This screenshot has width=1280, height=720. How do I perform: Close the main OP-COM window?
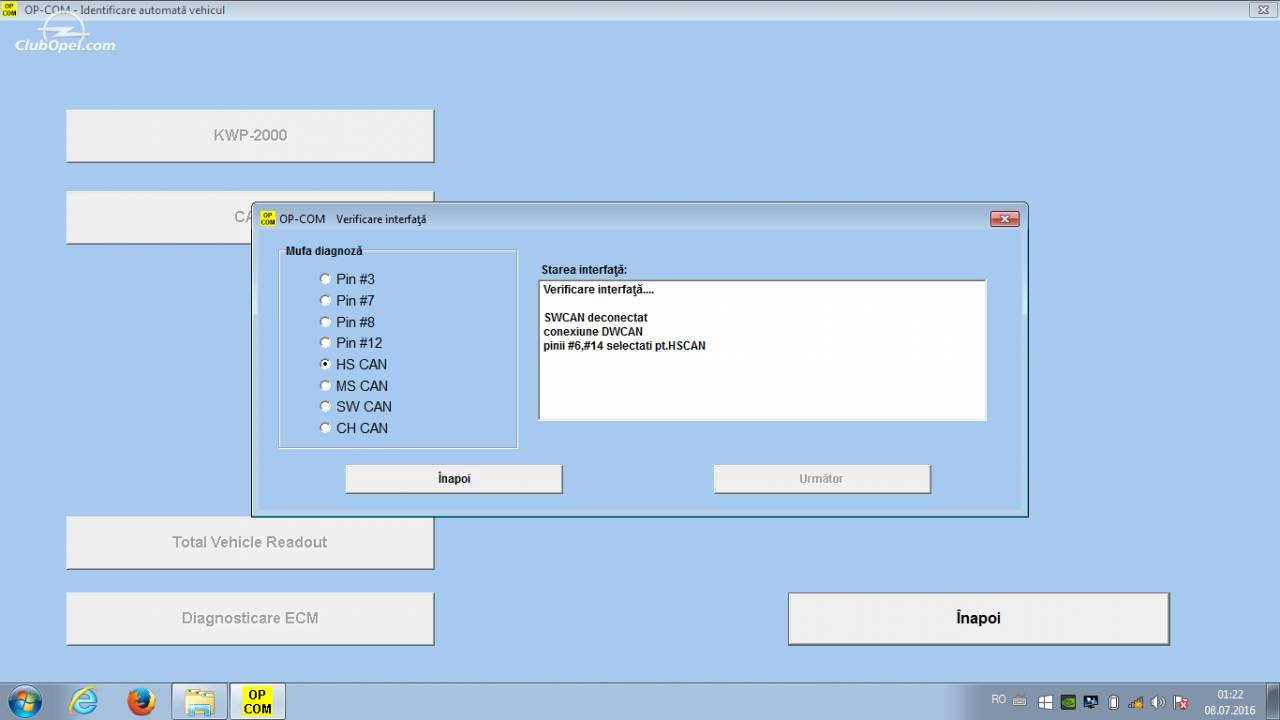coord(1263,10)
